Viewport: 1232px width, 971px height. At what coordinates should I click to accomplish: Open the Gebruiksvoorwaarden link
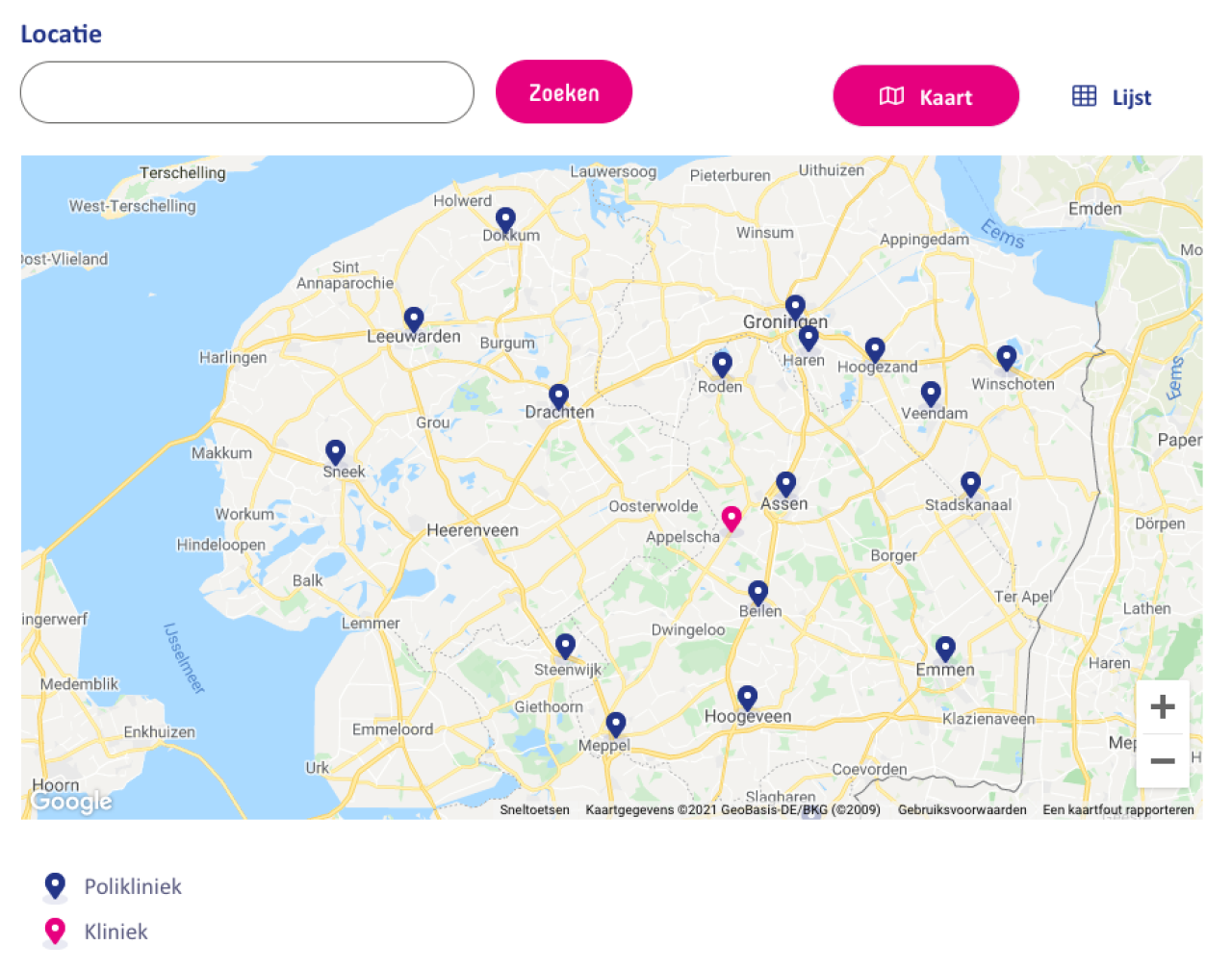point(962,810)
